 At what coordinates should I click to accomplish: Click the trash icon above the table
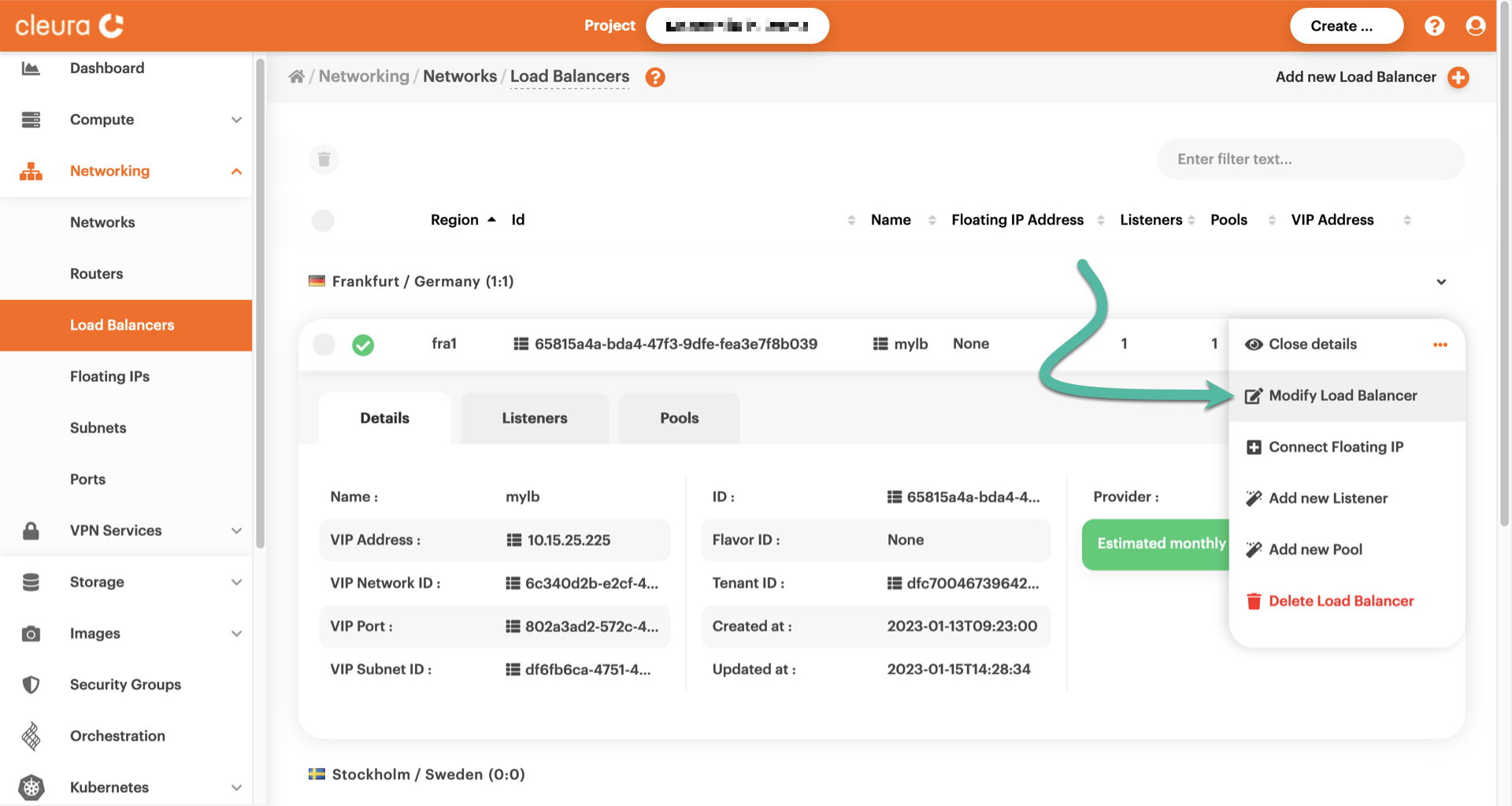coord(324,160)
